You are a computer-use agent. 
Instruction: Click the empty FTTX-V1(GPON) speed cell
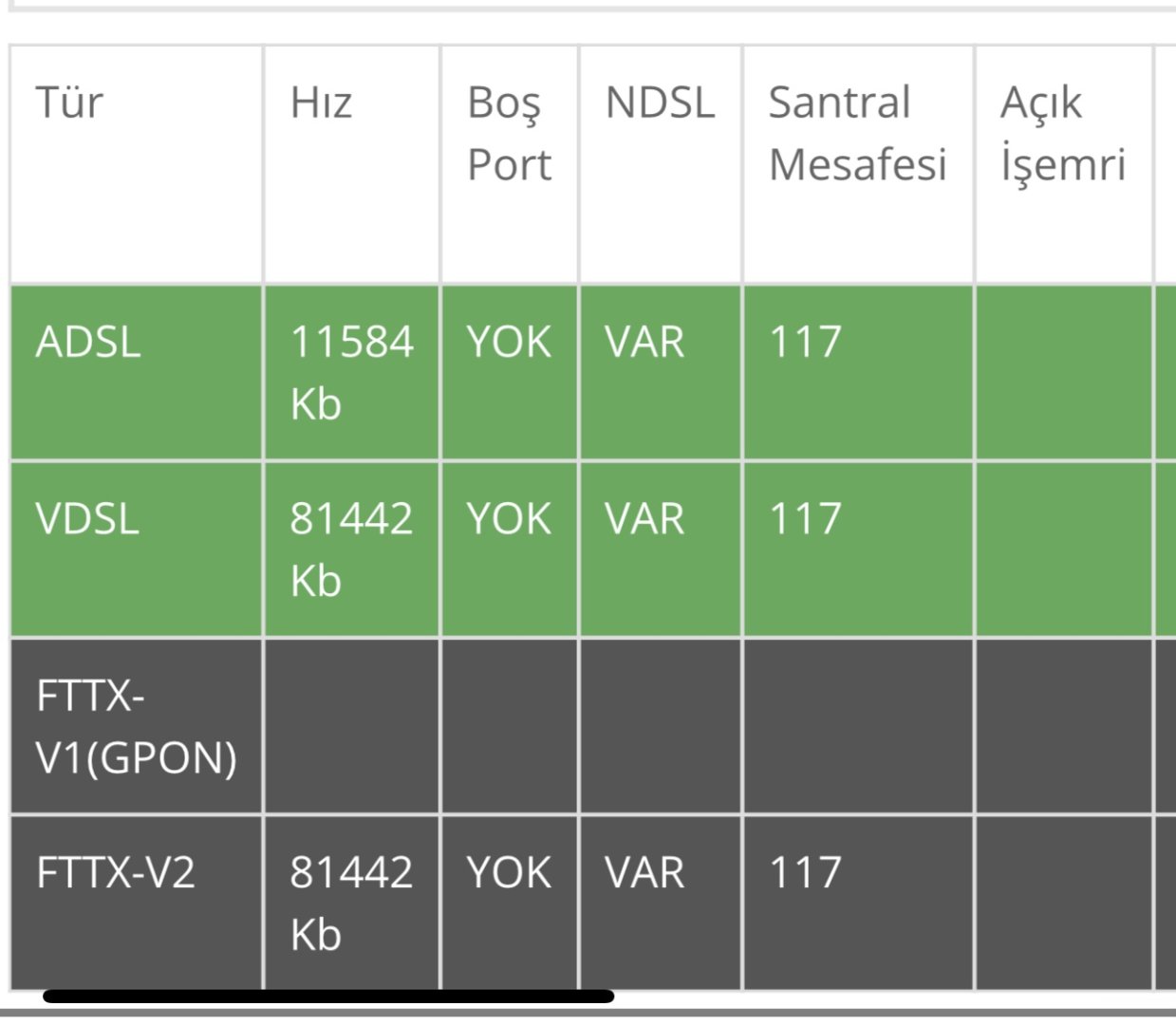(x=351, y=727)
